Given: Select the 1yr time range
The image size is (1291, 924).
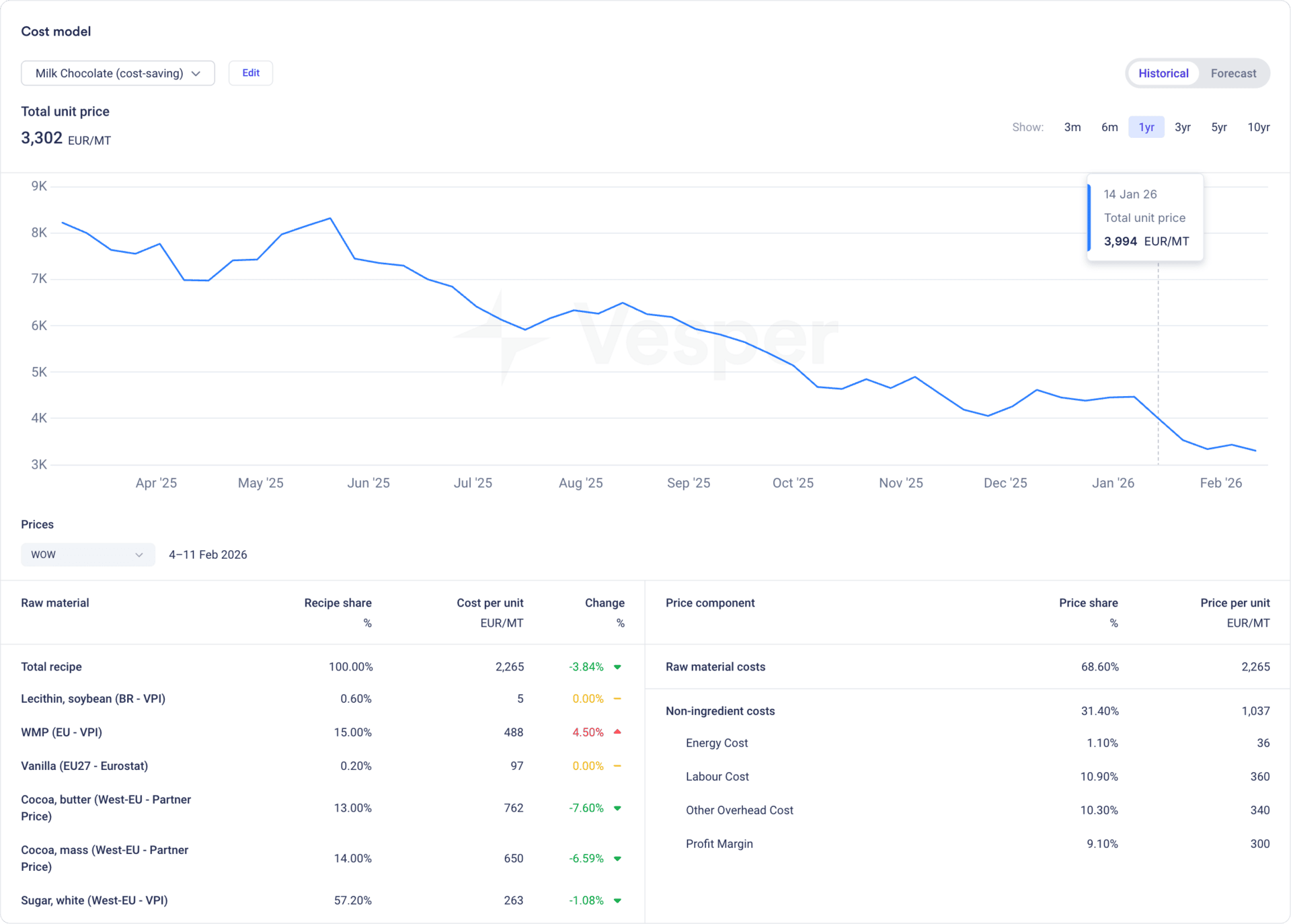Looking at the screenshot, I should (1146, 127).
